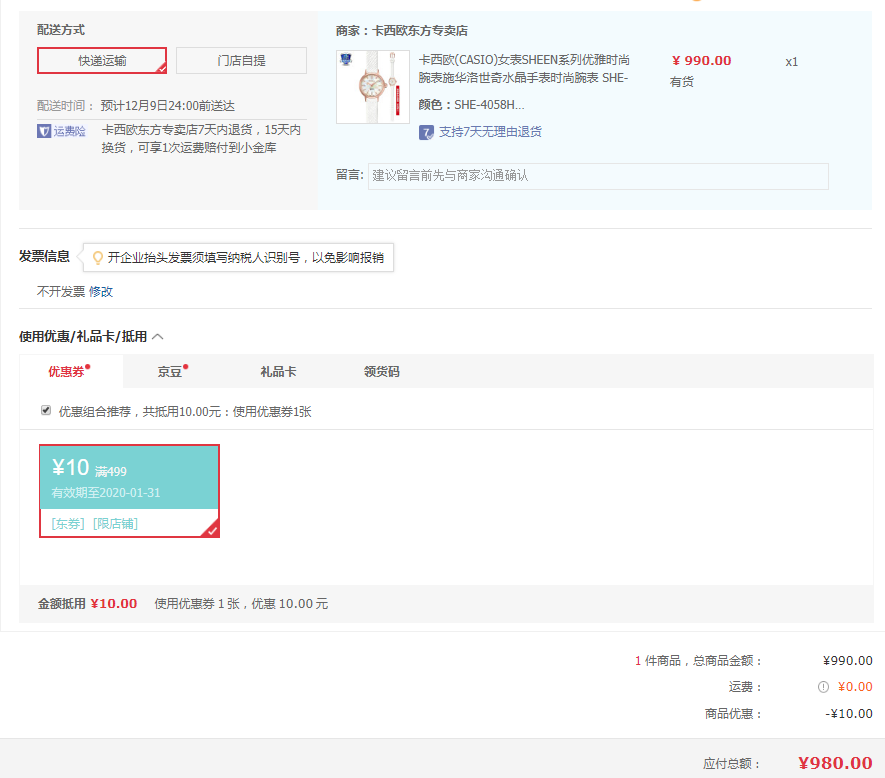Viewport: 885px width, 778px height.
Task: Click the 颜色：SHE-4058H... color text
Action: [471, 105]
